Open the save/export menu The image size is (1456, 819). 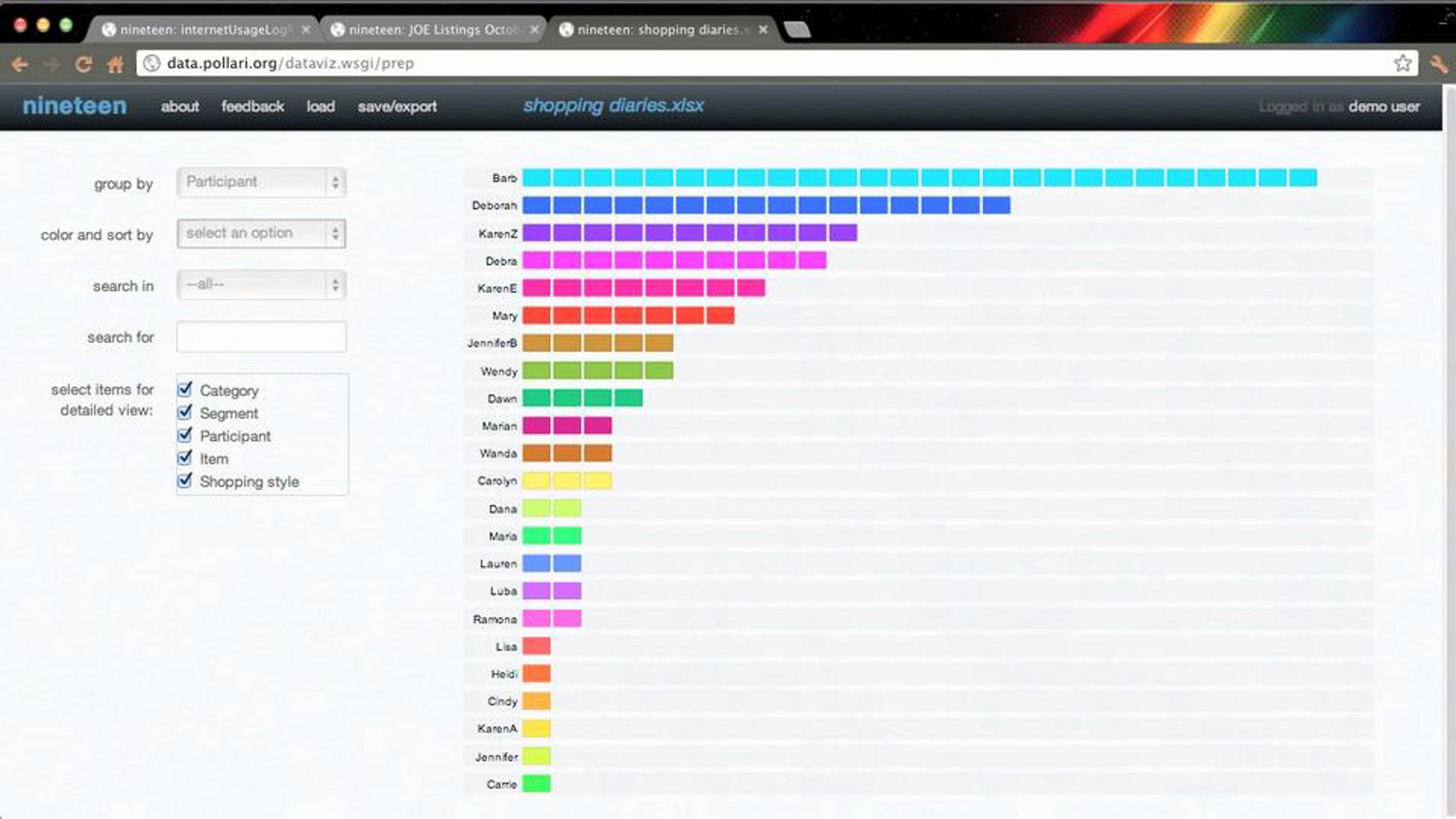(x=397, y=106)
